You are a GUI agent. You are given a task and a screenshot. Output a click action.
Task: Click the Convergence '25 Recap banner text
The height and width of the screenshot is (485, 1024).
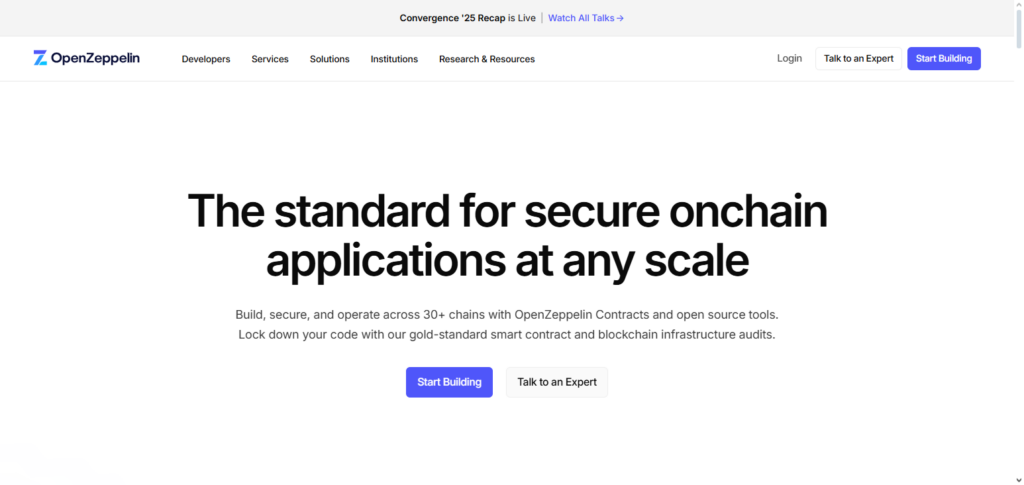467,18
